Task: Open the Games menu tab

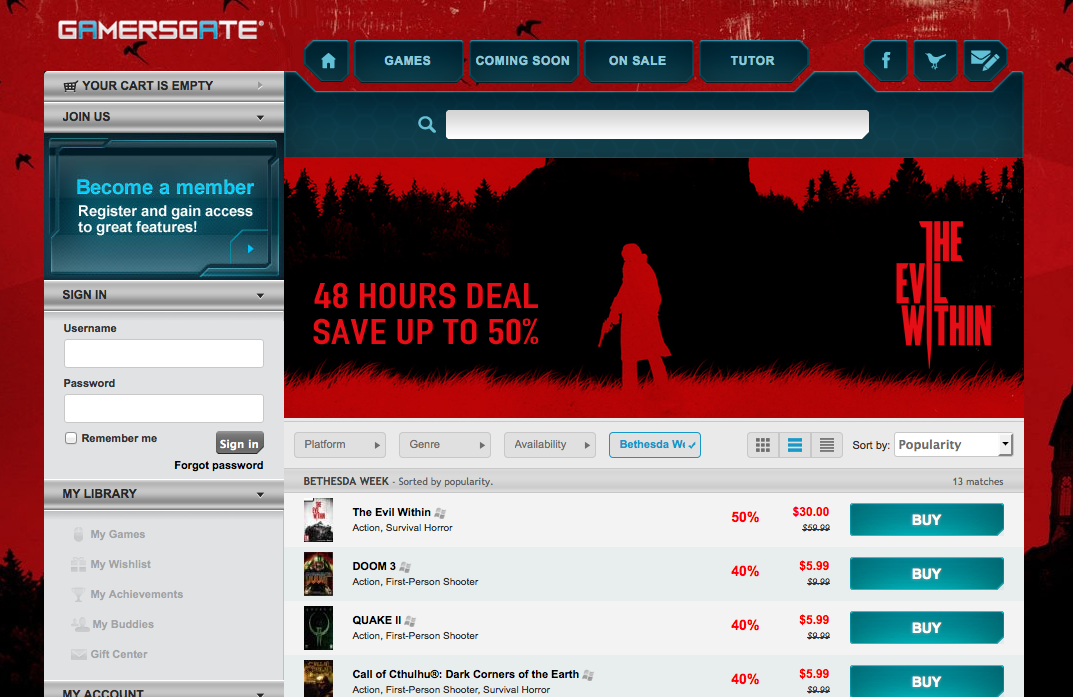Action: [408, 61]
